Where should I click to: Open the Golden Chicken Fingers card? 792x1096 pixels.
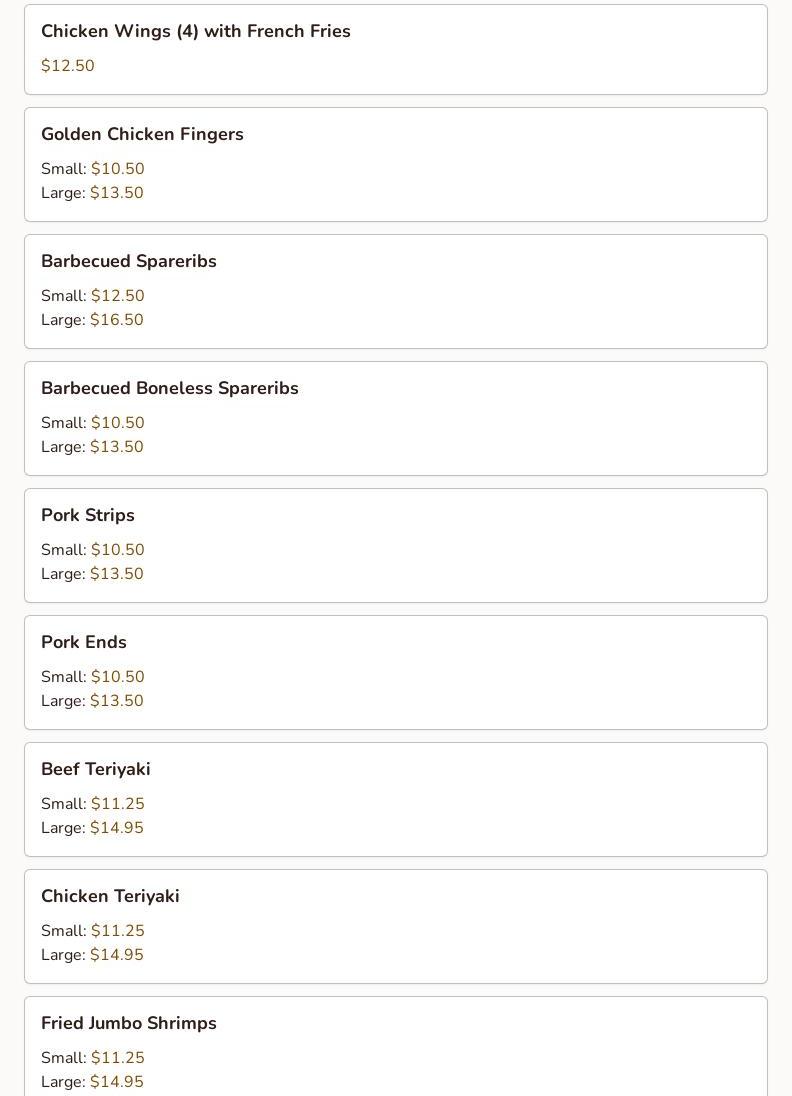[396, 164]
